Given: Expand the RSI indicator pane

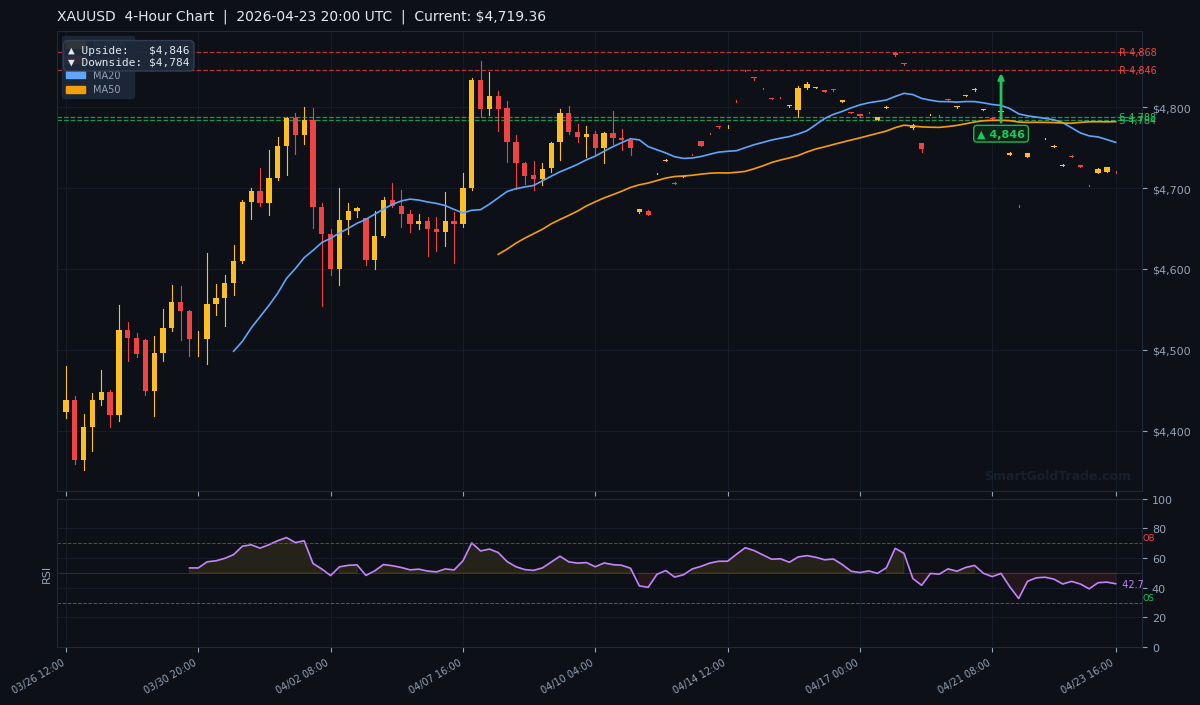Looking at the screenshot, I should click(46, 575).
